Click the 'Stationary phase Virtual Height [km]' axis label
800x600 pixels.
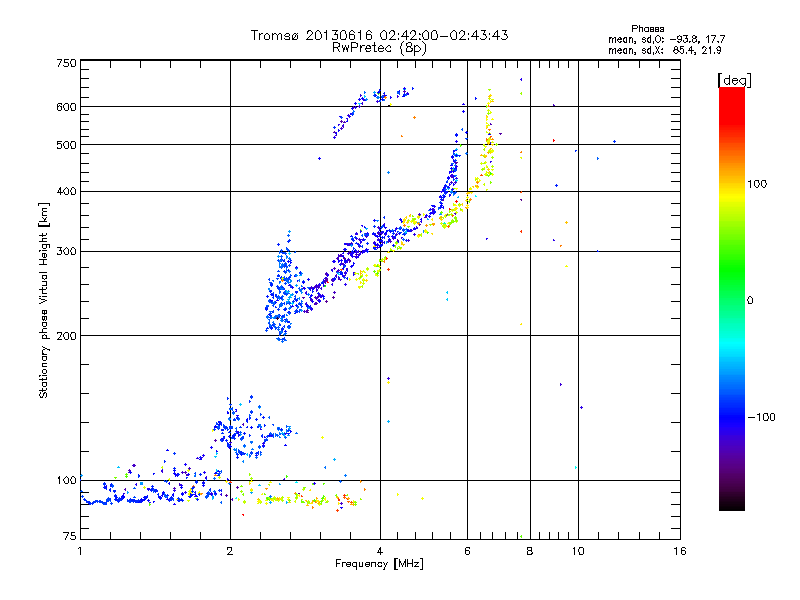(x=43, y=300)
